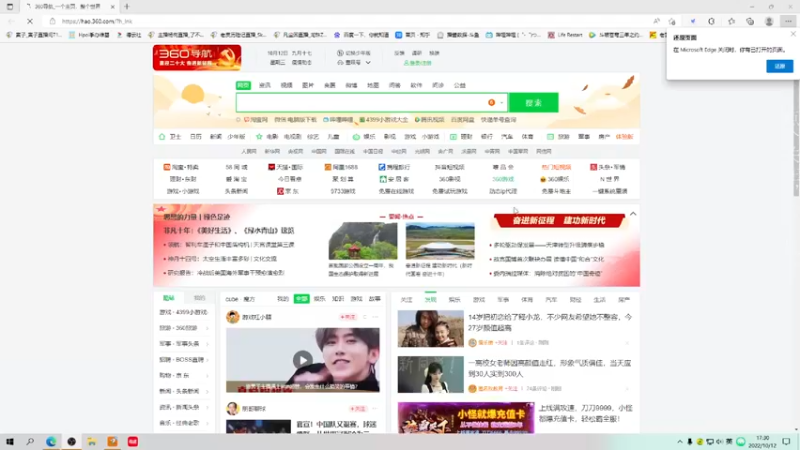Screen dimensions: 800x450
Task: Expand the 招聘·BOSS直聘 sidebar row
Action: 207,360
